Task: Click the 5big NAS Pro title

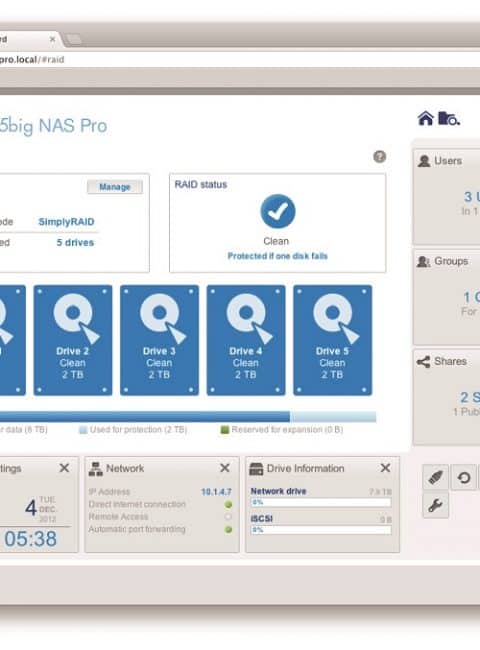Action: pyautogui.click(x=53, y=126)
